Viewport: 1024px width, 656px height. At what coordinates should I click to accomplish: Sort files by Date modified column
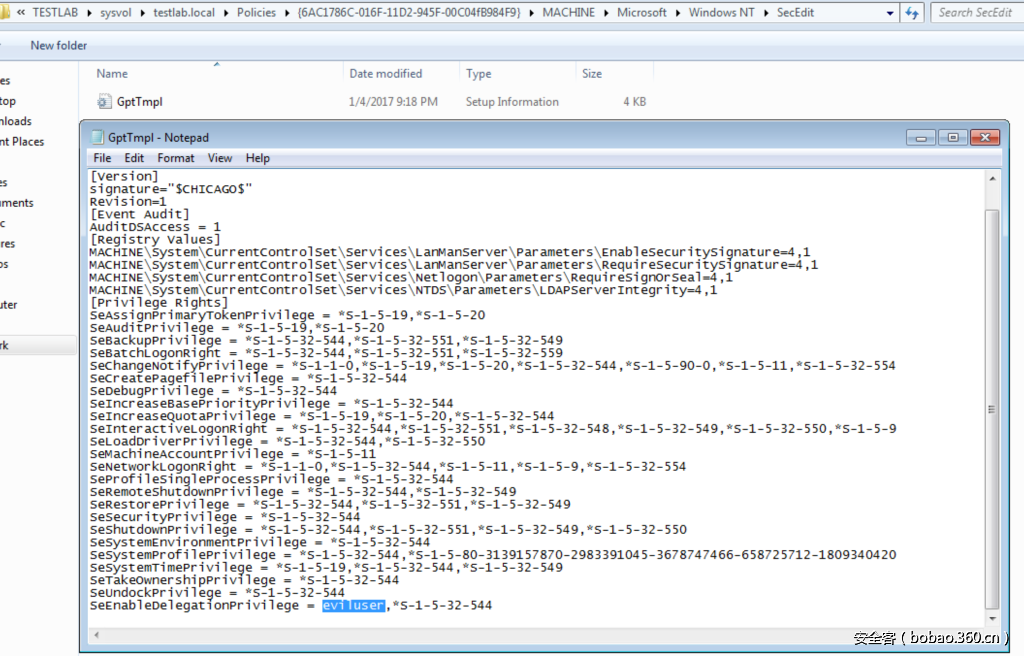click(x=385, y=74)
